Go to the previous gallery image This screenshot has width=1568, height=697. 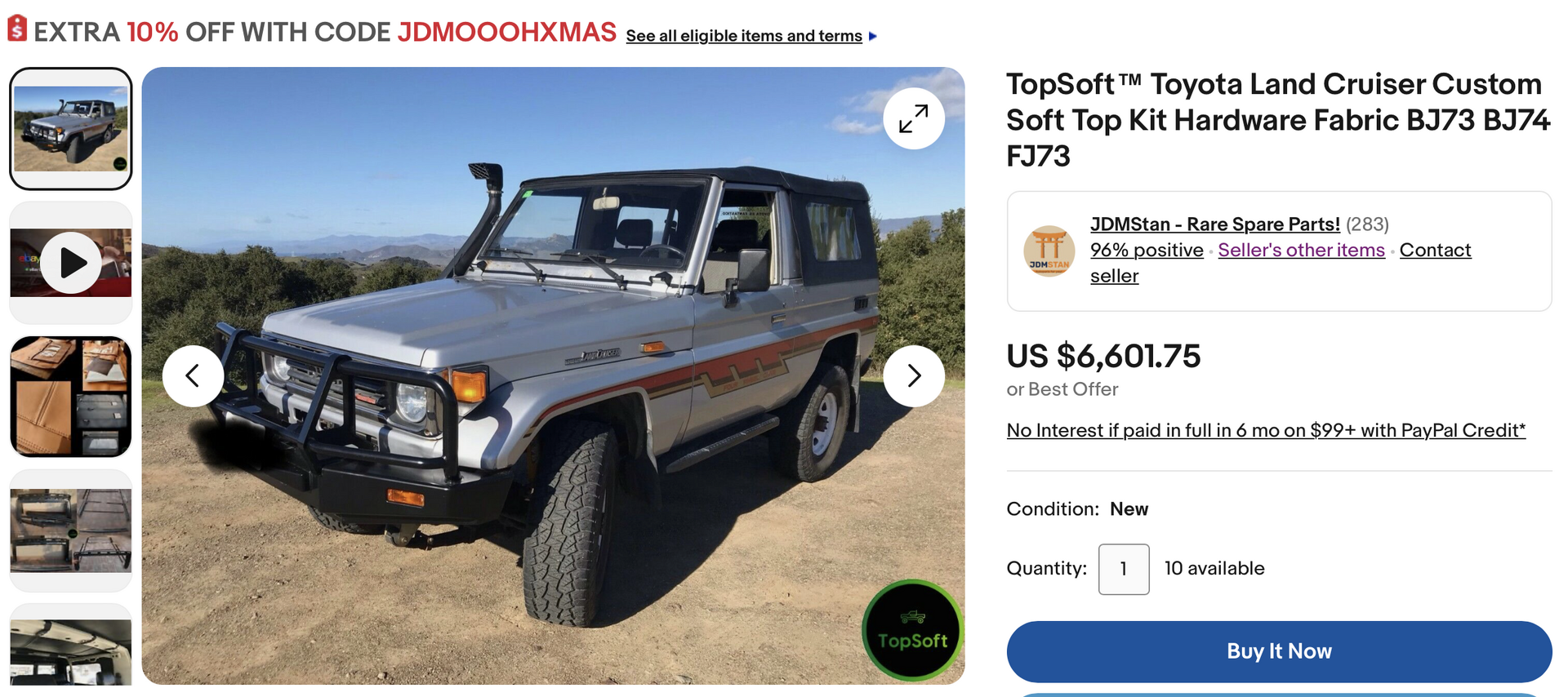click(x=193, y=376)
